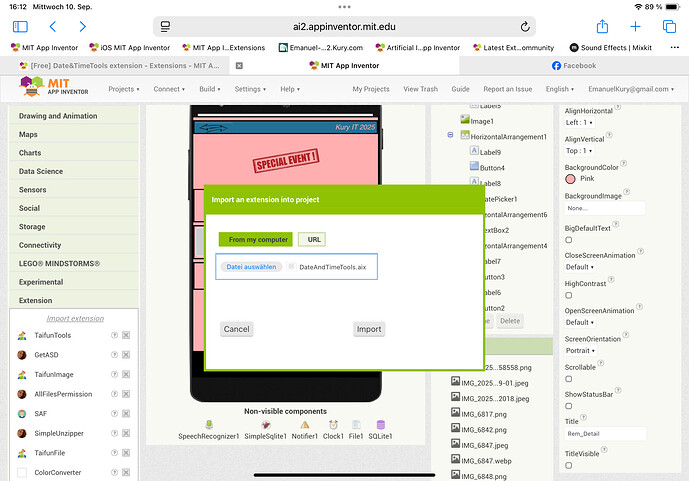The width and height of the screenshot is (689, 481).
Task: Click the MIT App Inventor logo
Action: pos(54,86)
